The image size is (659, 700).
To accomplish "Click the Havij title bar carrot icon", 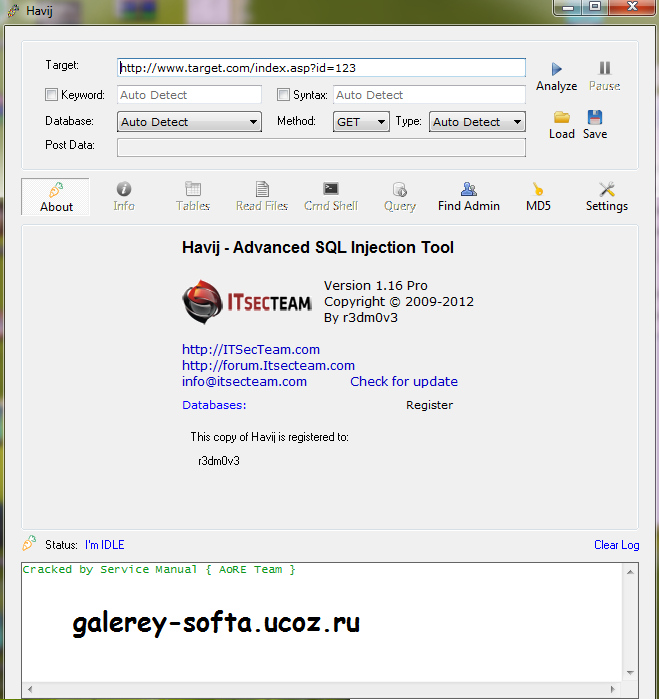I will (14, 11).
